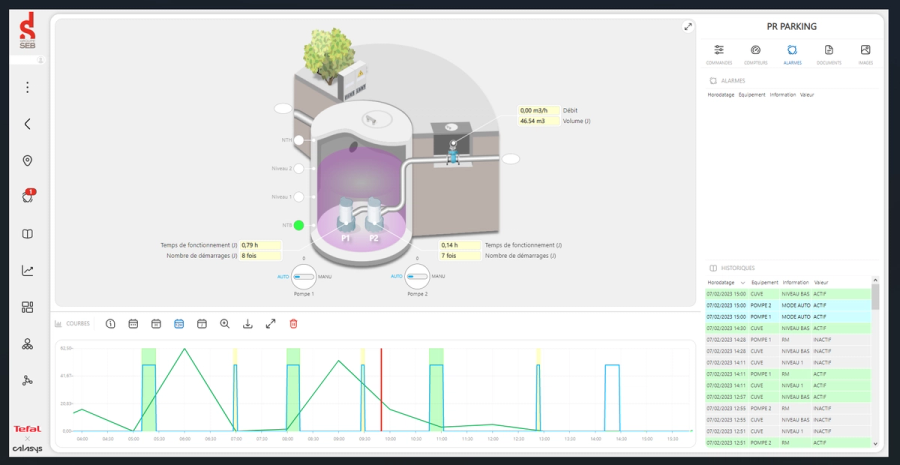Click the Horodatage column header in Alarmes
Image resolution: width=900 pixels, height=465 pixels.
(x=721, y=95)
